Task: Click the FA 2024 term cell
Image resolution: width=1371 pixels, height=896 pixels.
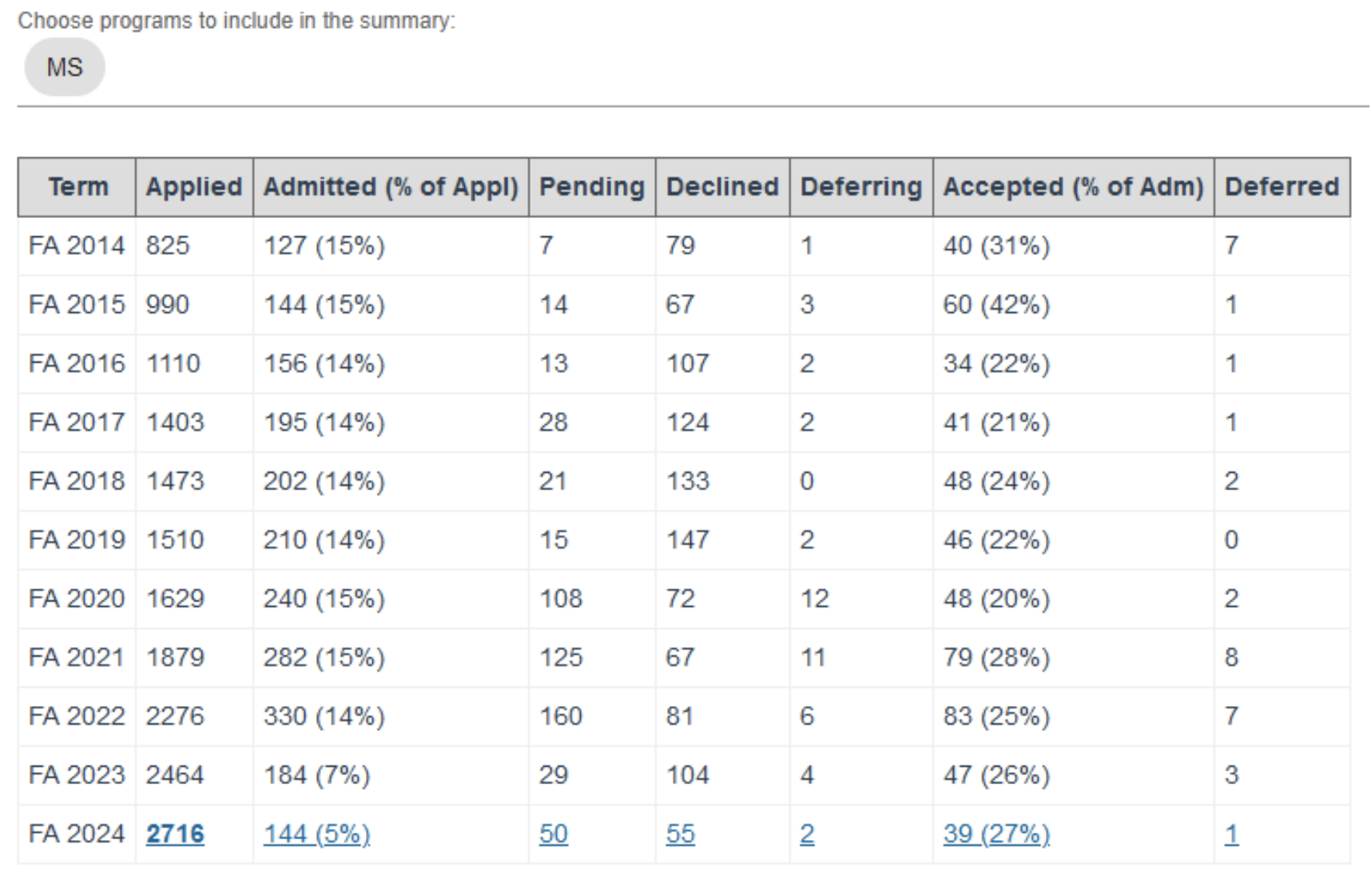Action: (x=77, y=833)
